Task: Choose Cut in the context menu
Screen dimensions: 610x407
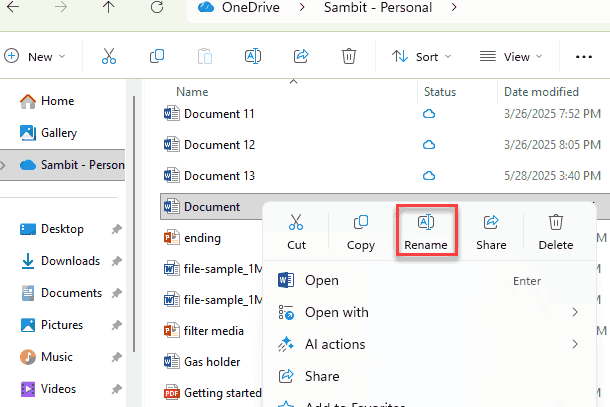Action: 296,232
